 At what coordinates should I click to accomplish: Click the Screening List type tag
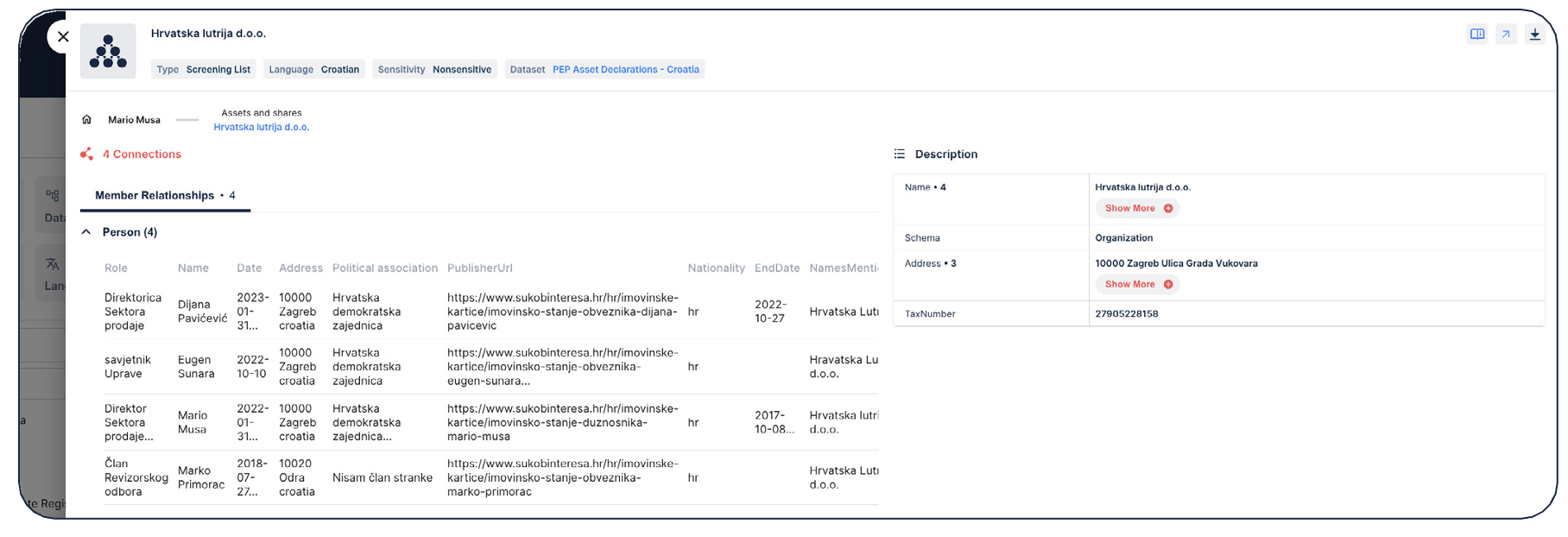[x=204, y=69]
